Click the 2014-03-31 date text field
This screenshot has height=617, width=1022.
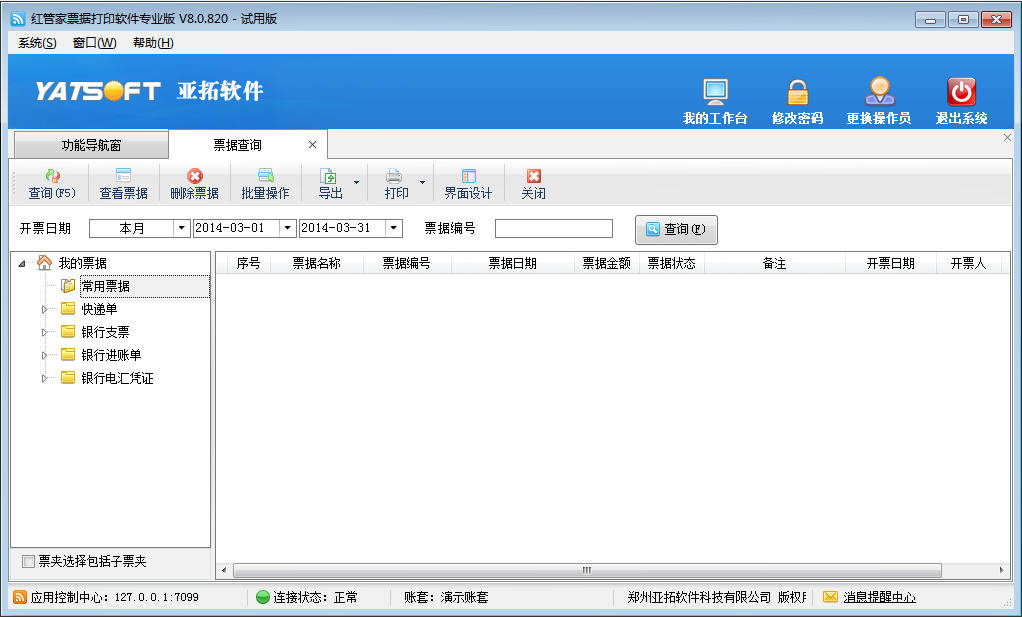pyautogui.click(x=343, y=228)
